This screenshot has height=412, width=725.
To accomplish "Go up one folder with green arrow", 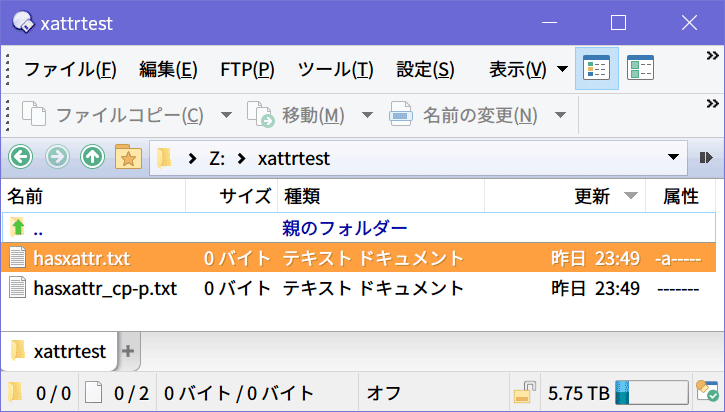I will (x=92, y=157).
